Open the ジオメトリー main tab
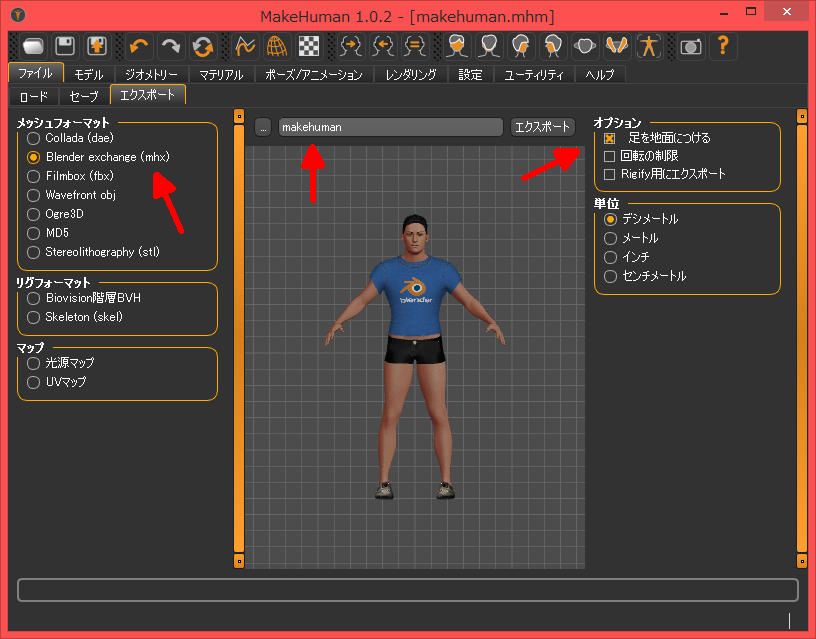Screen dimensions: 816x639 click(151, 74)
